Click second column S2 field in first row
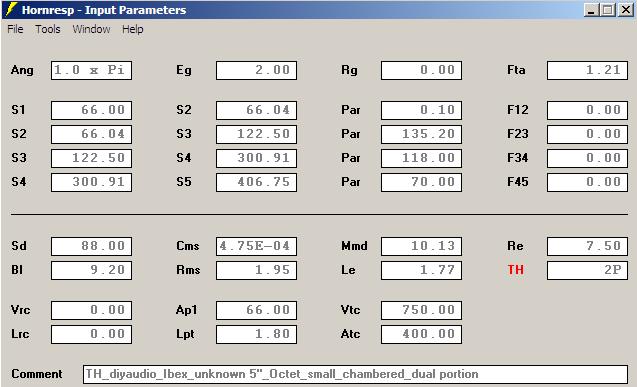This screenshot has height=387, width=637. (256, 110)
